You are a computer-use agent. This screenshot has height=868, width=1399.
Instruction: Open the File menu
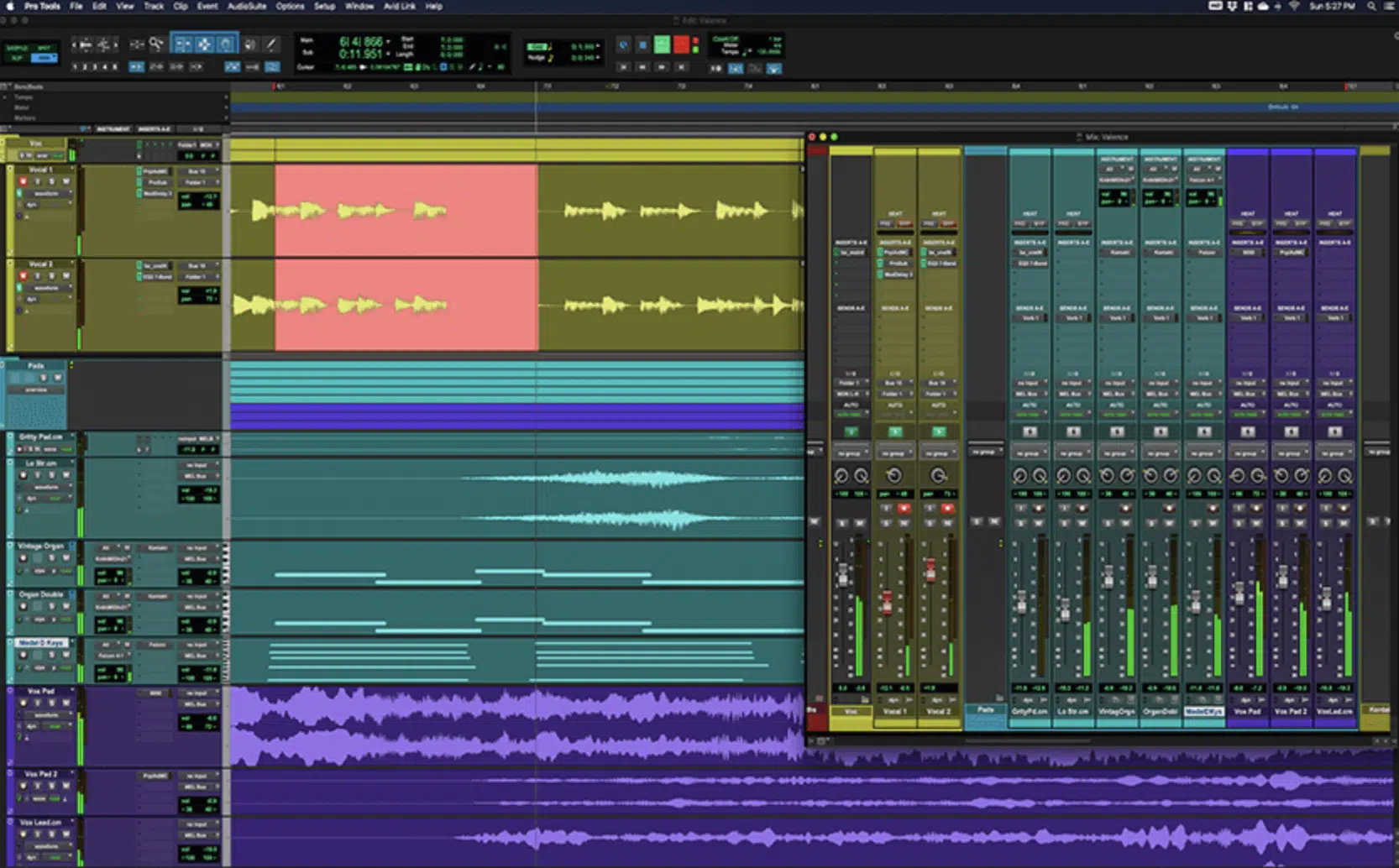[76, 6]
